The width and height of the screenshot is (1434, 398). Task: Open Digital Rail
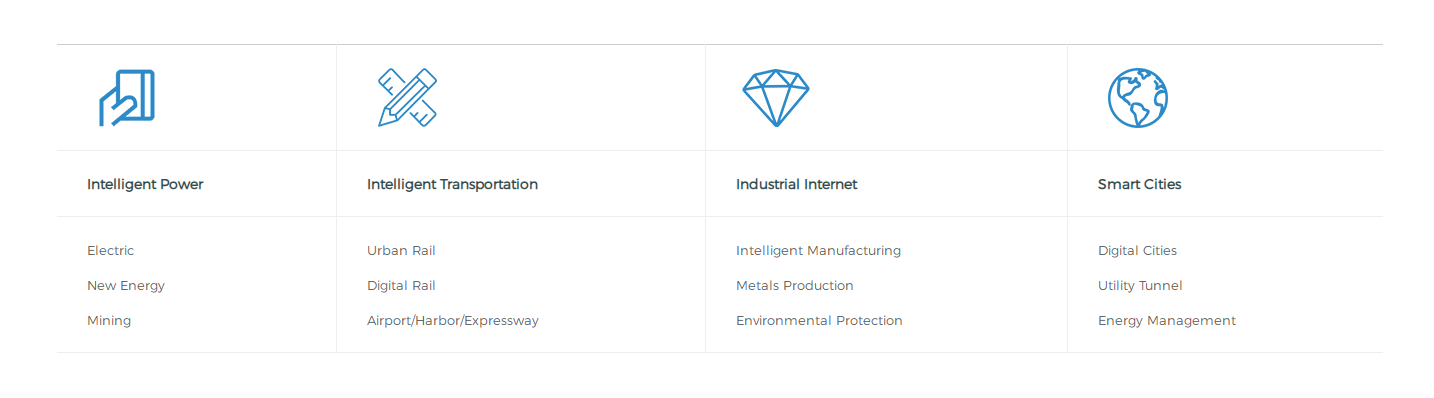tap(401, 286)
